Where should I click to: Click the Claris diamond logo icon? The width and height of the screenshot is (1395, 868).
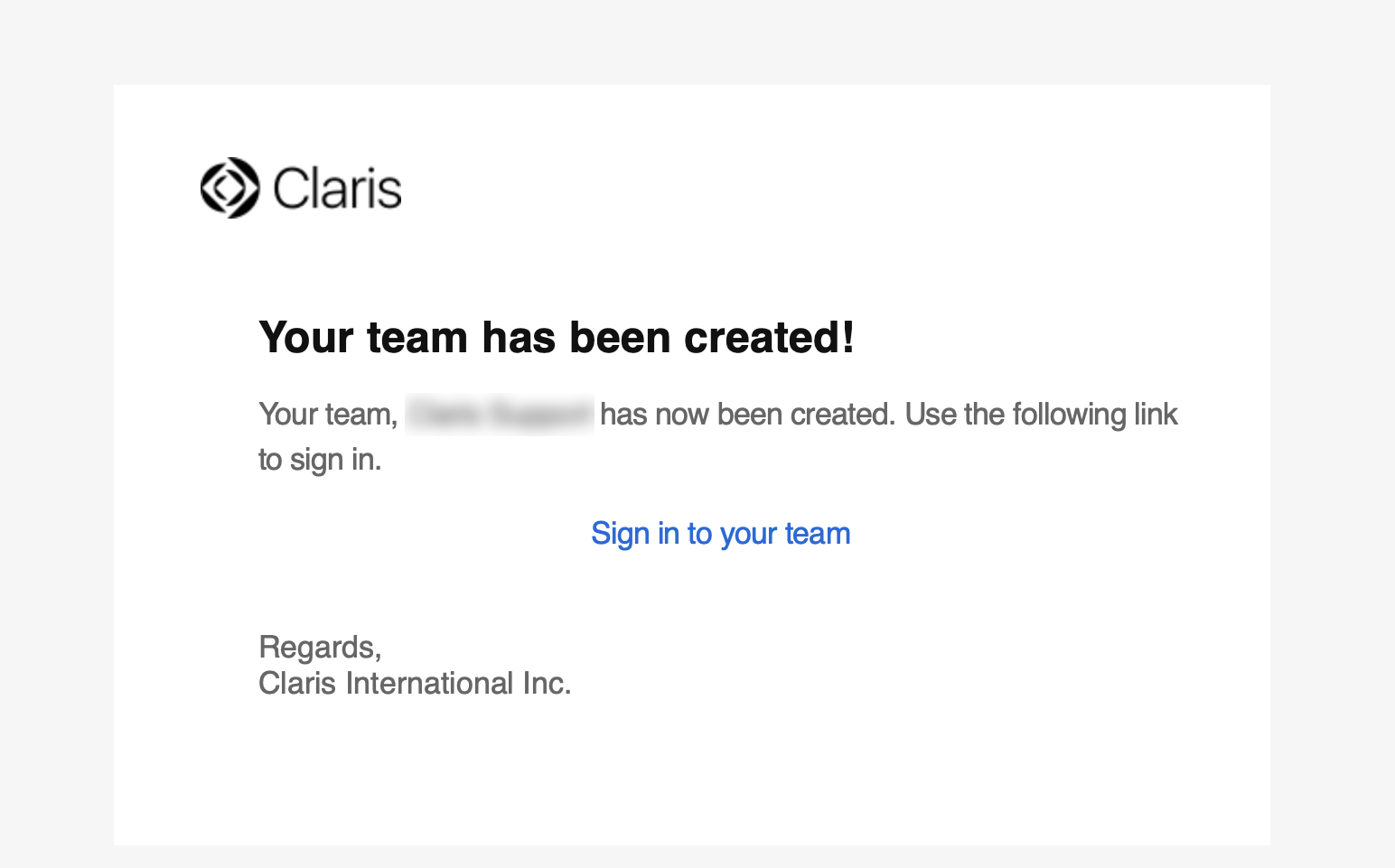coord(229,188)
